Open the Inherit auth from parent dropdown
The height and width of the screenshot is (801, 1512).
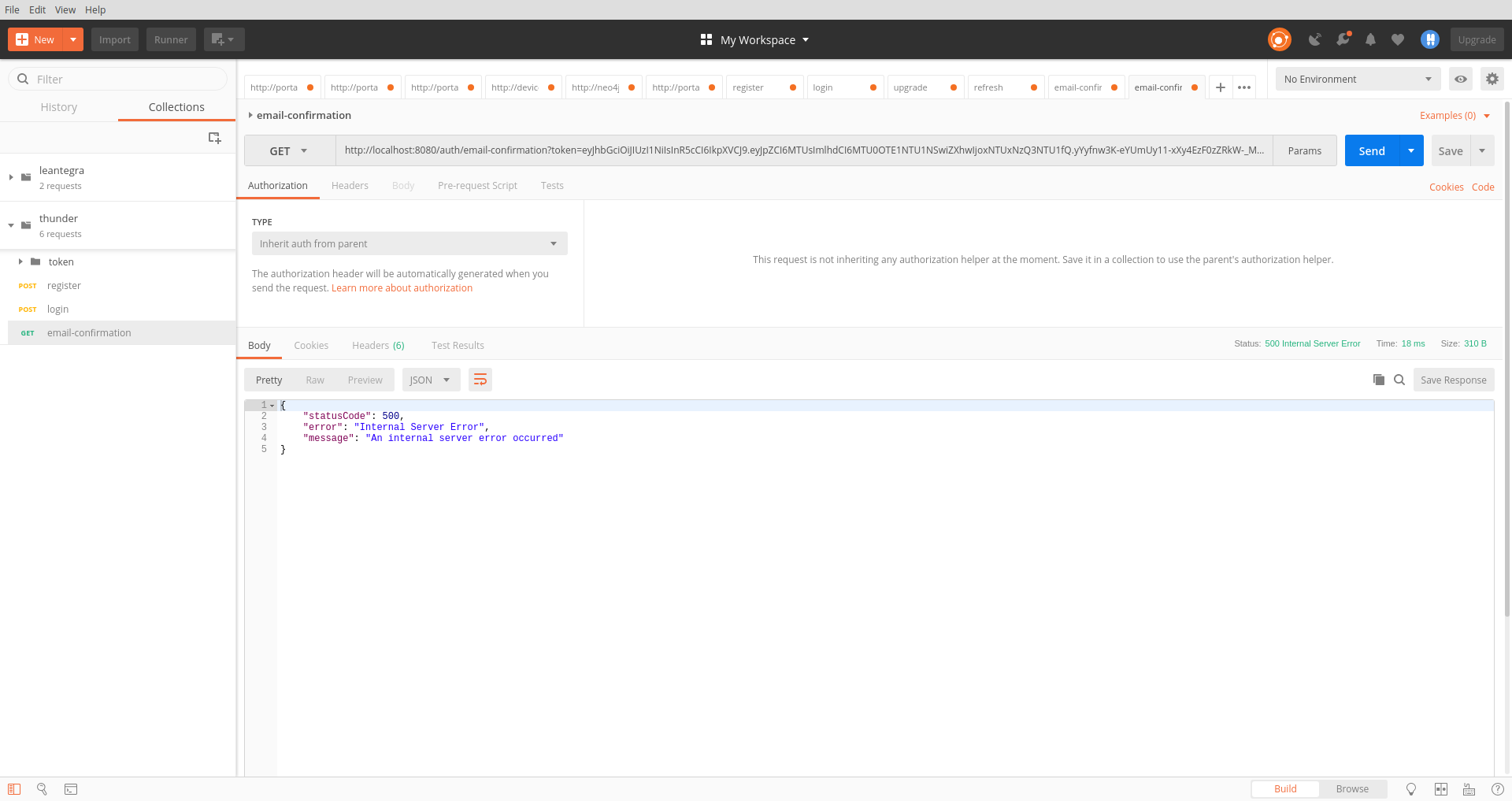click(409, 243)
